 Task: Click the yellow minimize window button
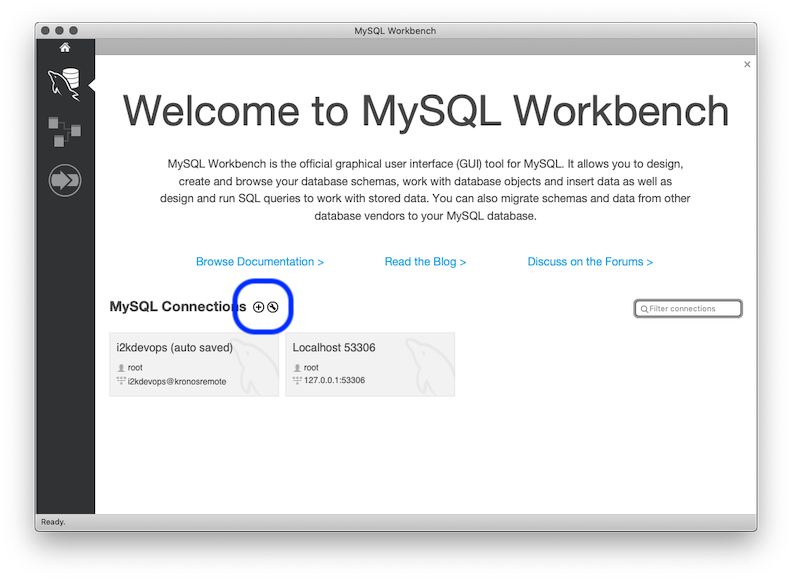60,30
